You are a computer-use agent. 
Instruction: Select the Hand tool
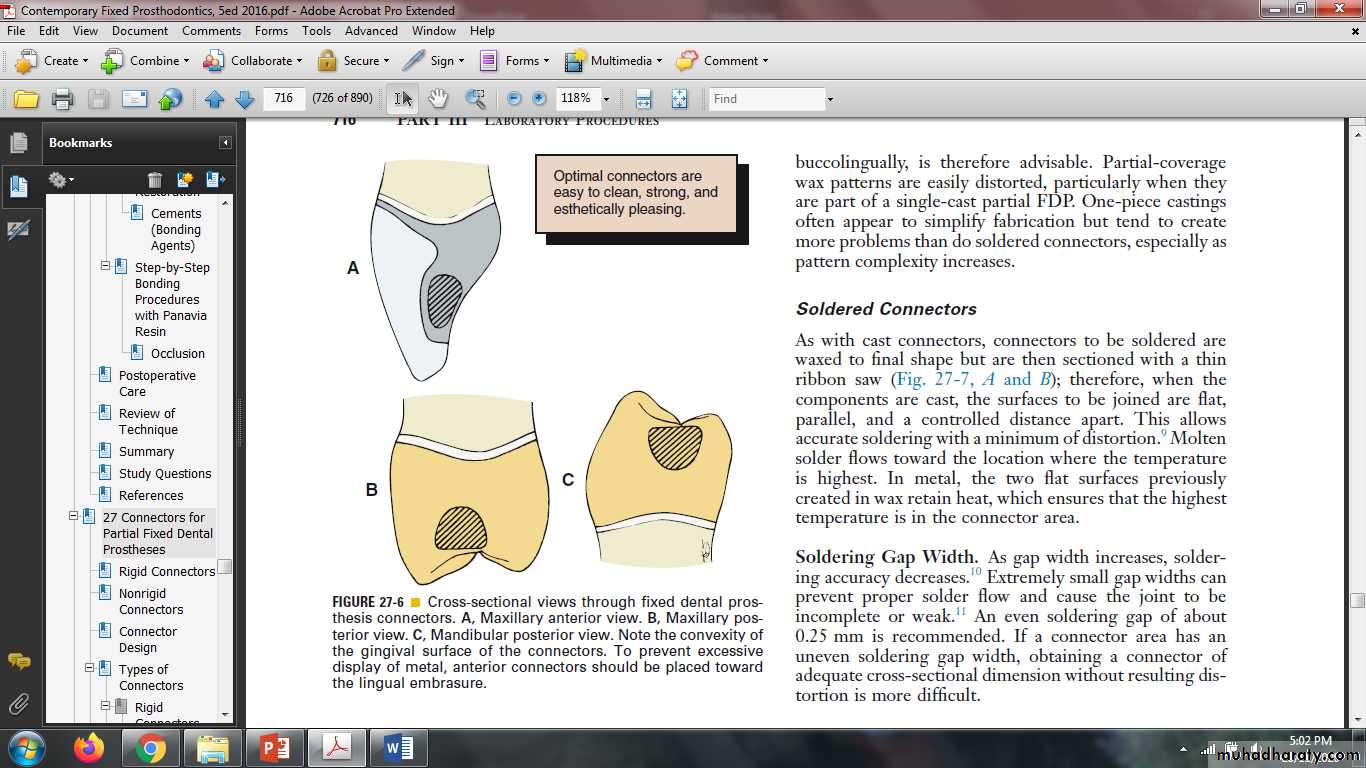tap(438, 98)
